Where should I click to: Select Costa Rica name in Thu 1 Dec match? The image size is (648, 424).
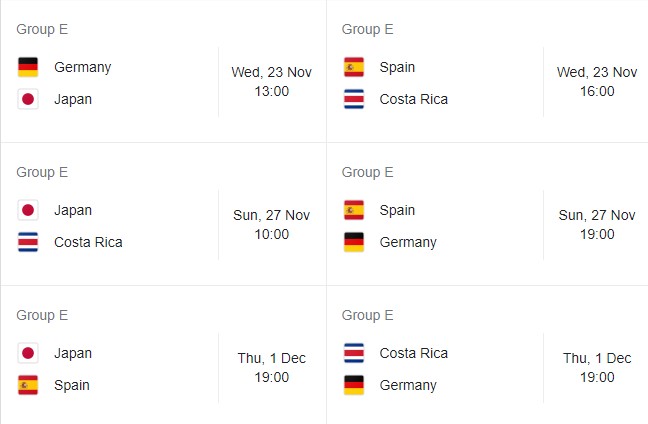414,353
